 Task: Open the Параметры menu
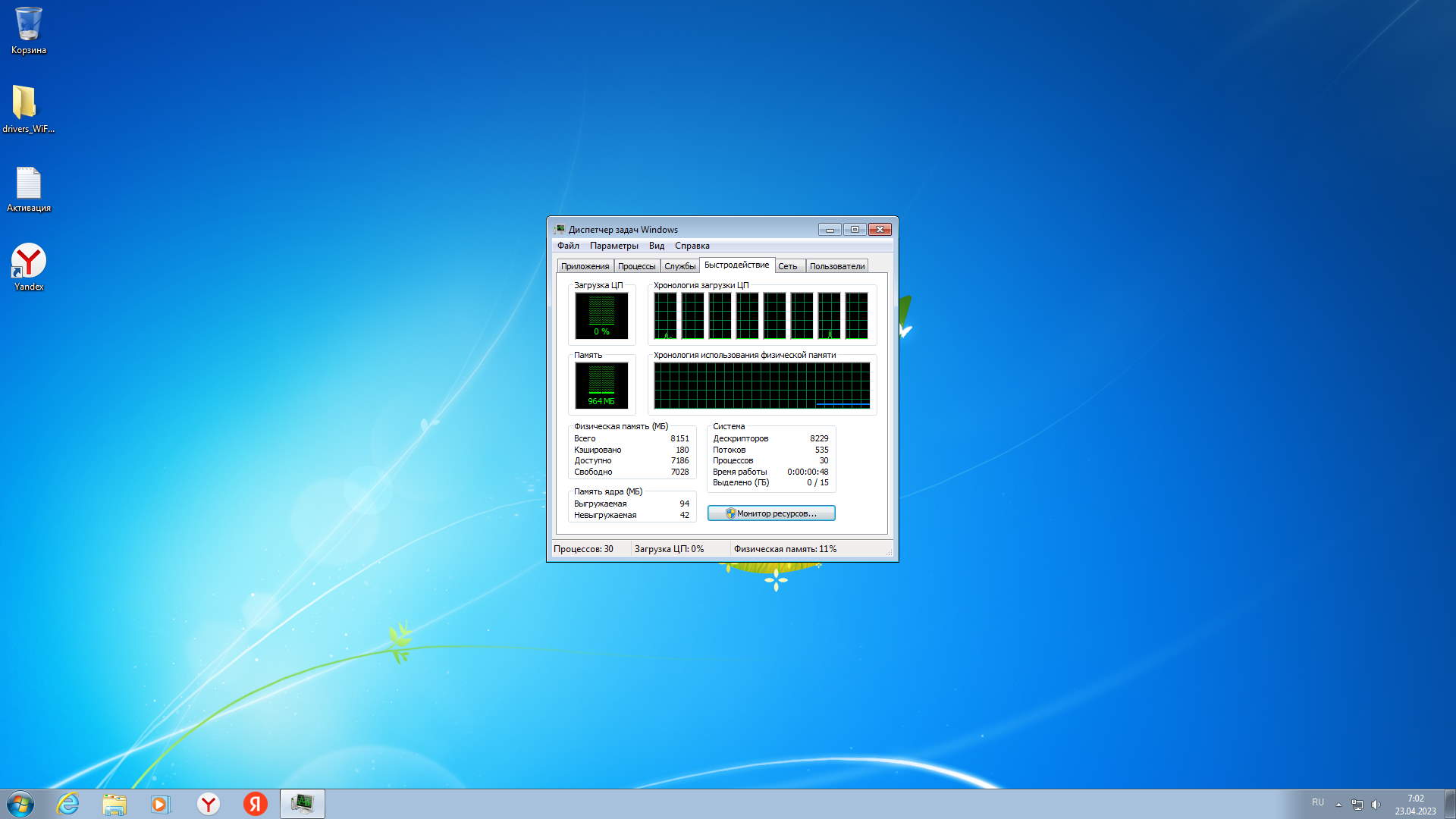(613, 246)
